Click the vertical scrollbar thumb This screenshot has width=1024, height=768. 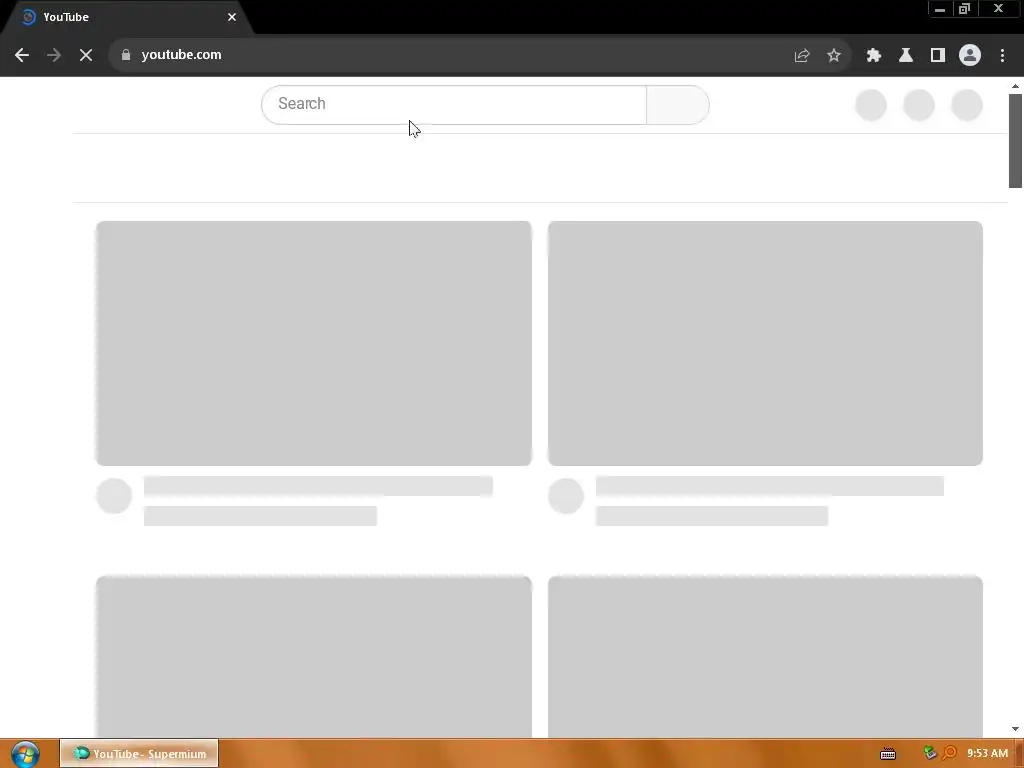coord(1015,140)
